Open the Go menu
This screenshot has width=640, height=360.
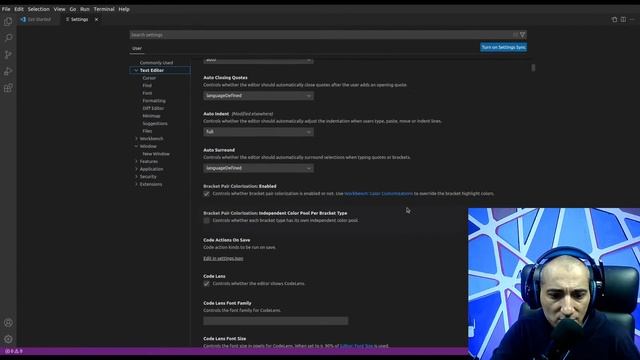click(x=73, y=9)
